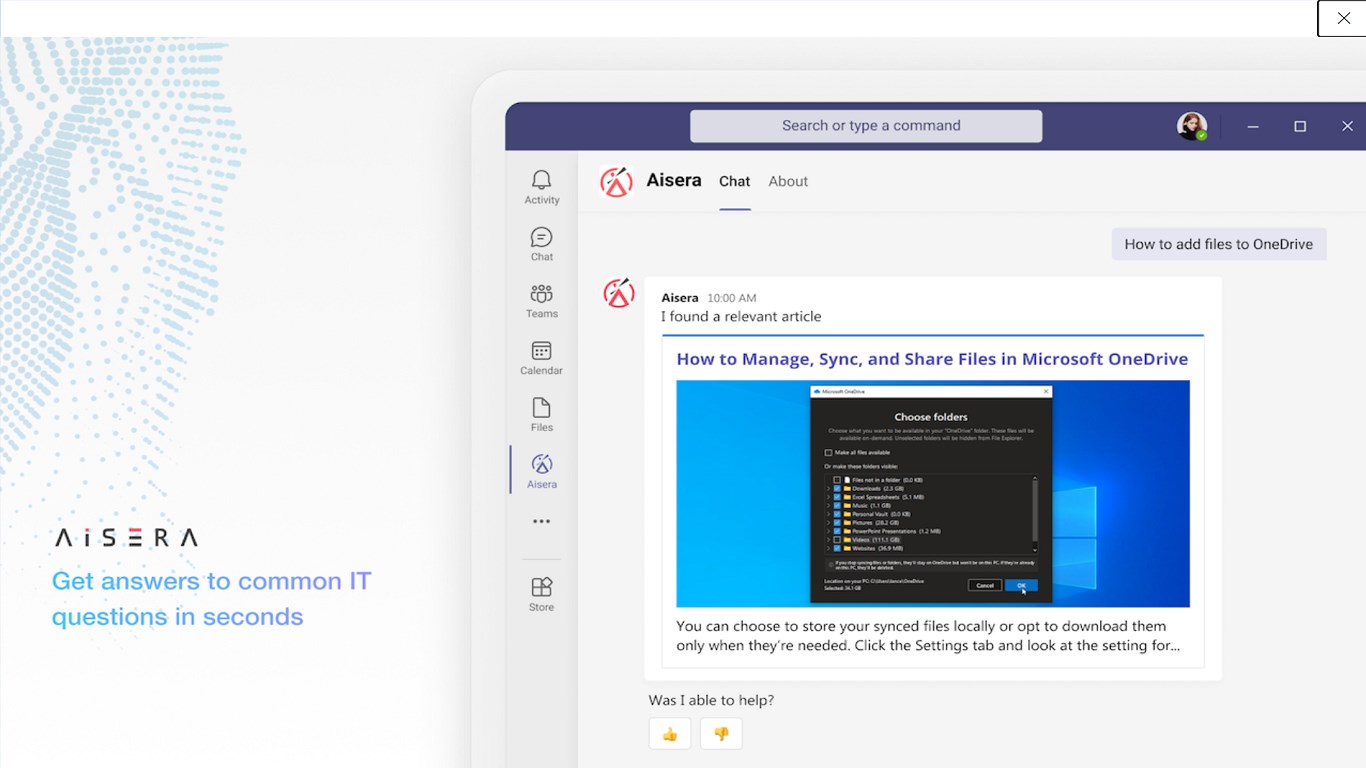Open the Teams section in sidebar

pyautogui.click(x=541, y=300)
